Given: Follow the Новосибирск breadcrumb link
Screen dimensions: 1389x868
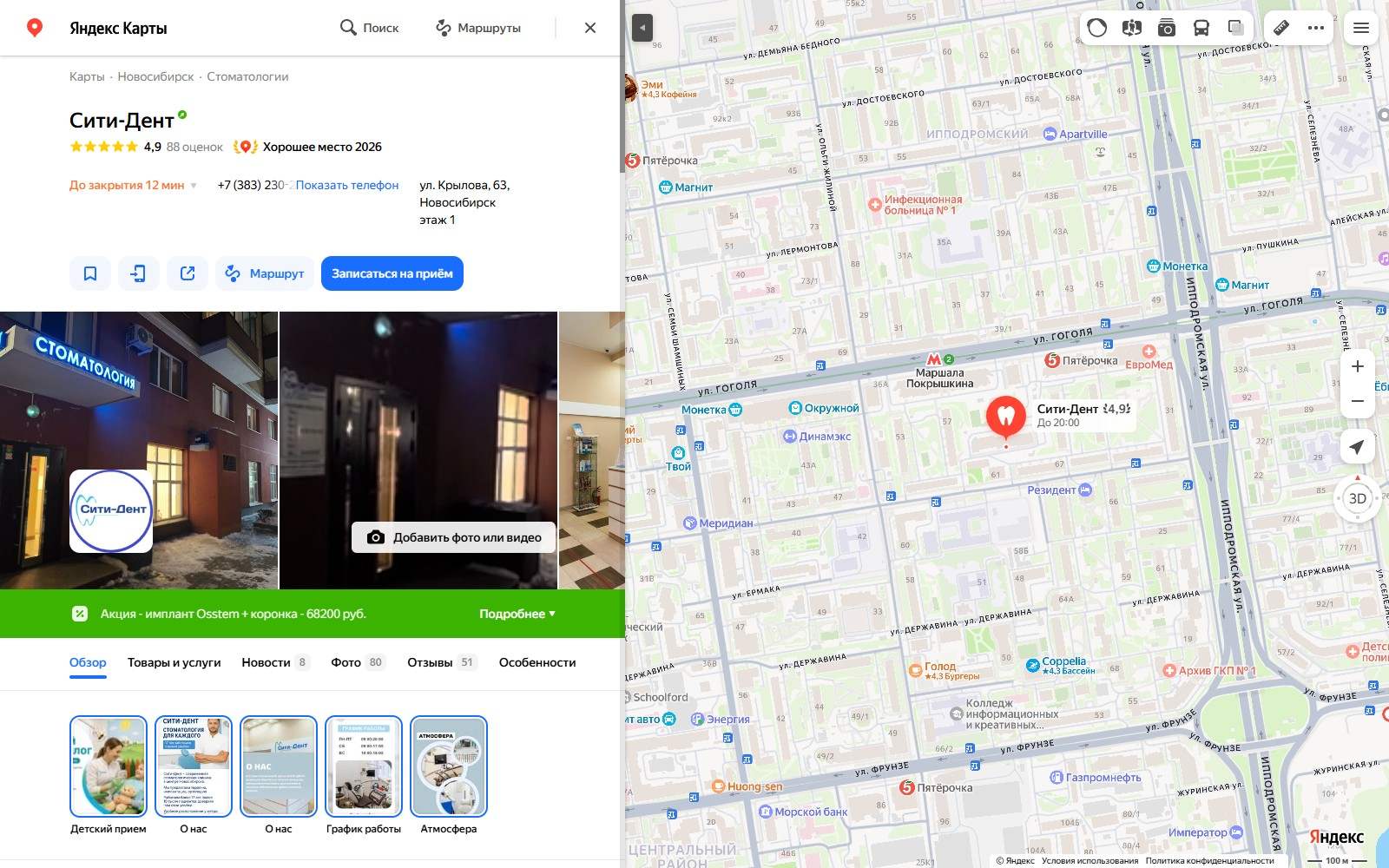Looking at the screenshot, I should pyautogui.click(x=156, y=76).
